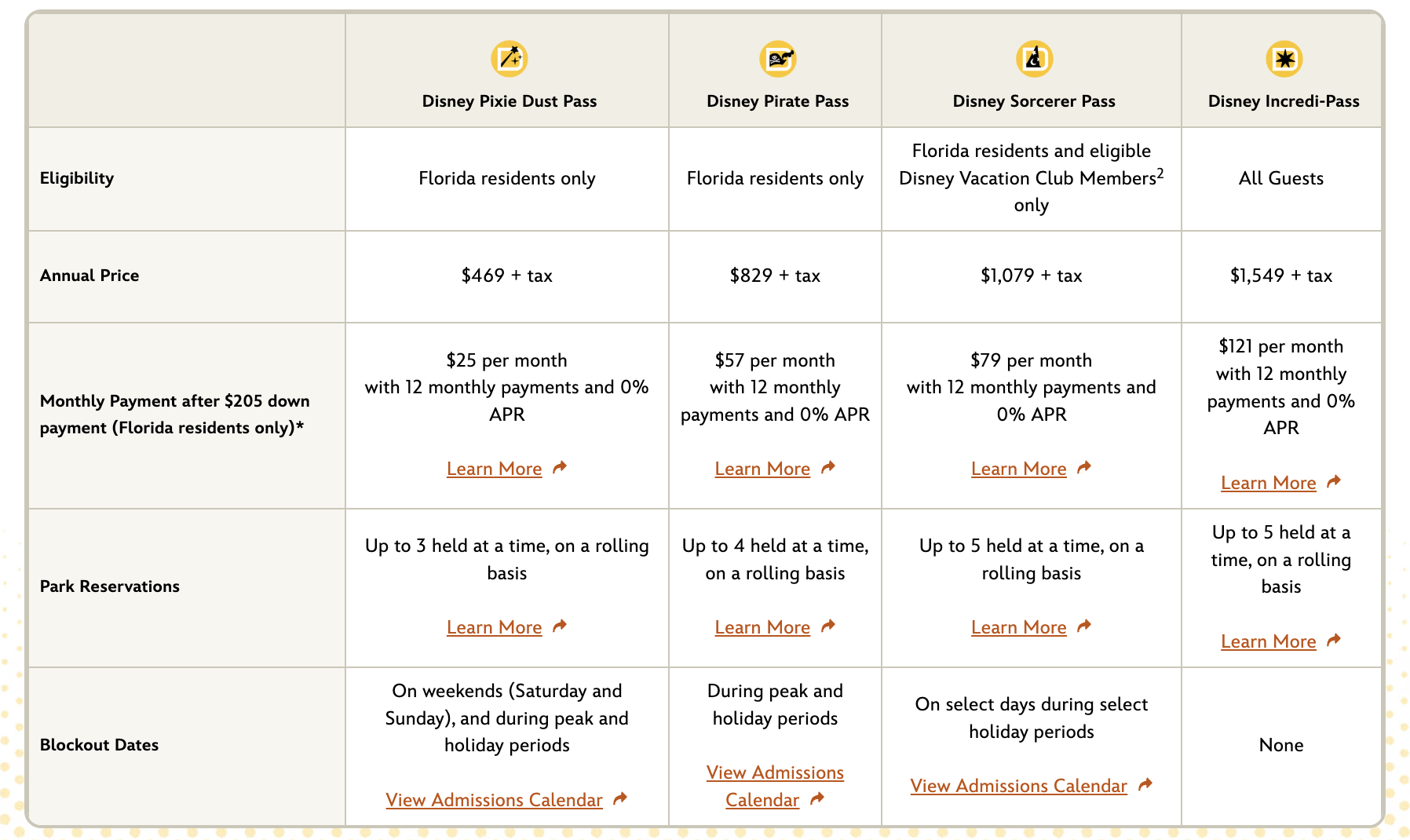Viewport: 1410px width, 840px height.
Task: Open Learn More for Sorcerer Pass monthly payment
Action: coord(1018,469)
